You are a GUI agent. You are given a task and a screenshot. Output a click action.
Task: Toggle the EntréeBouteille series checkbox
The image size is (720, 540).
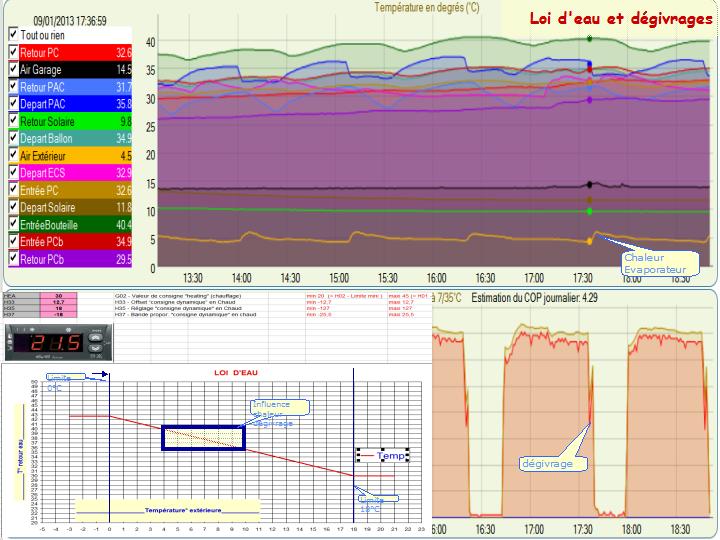click(x=13, y=224)
